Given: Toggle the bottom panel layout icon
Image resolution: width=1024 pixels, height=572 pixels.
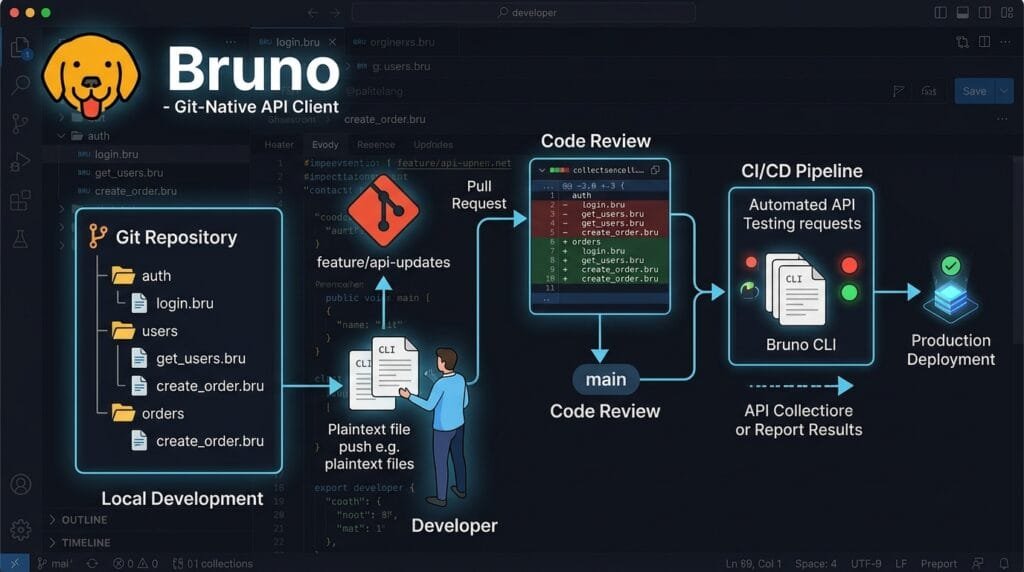Looking at the screenshot, I should pyautogui.click(x=963, y=12).
